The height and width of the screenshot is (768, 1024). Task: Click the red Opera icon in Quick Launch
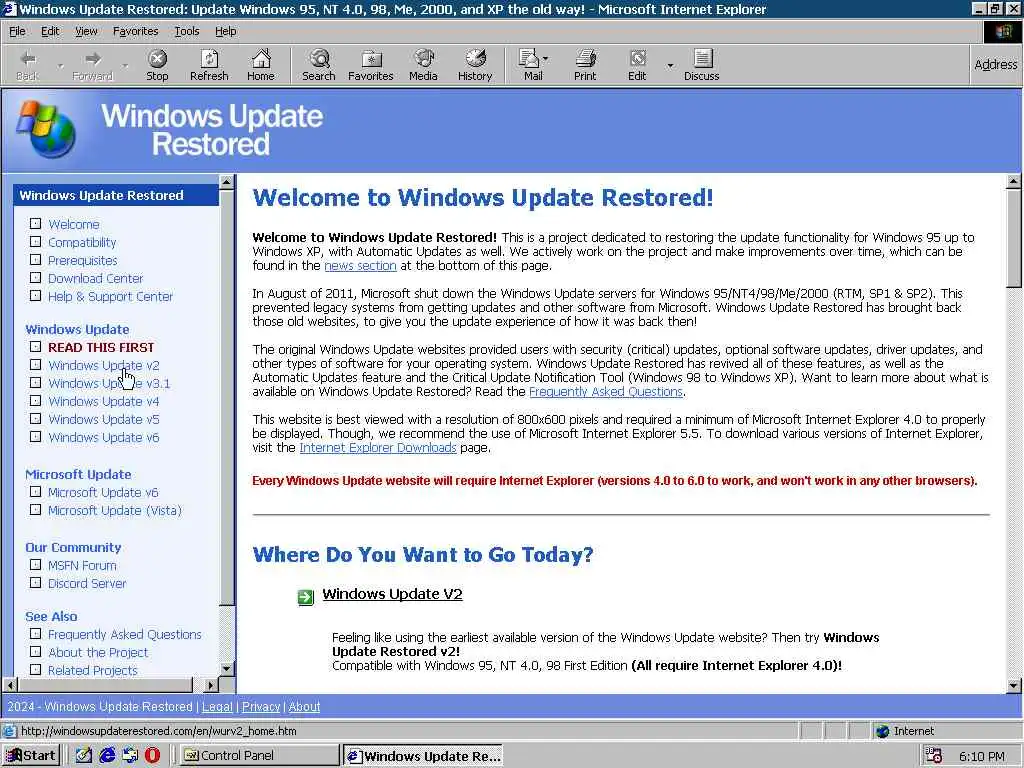(152, 756)
